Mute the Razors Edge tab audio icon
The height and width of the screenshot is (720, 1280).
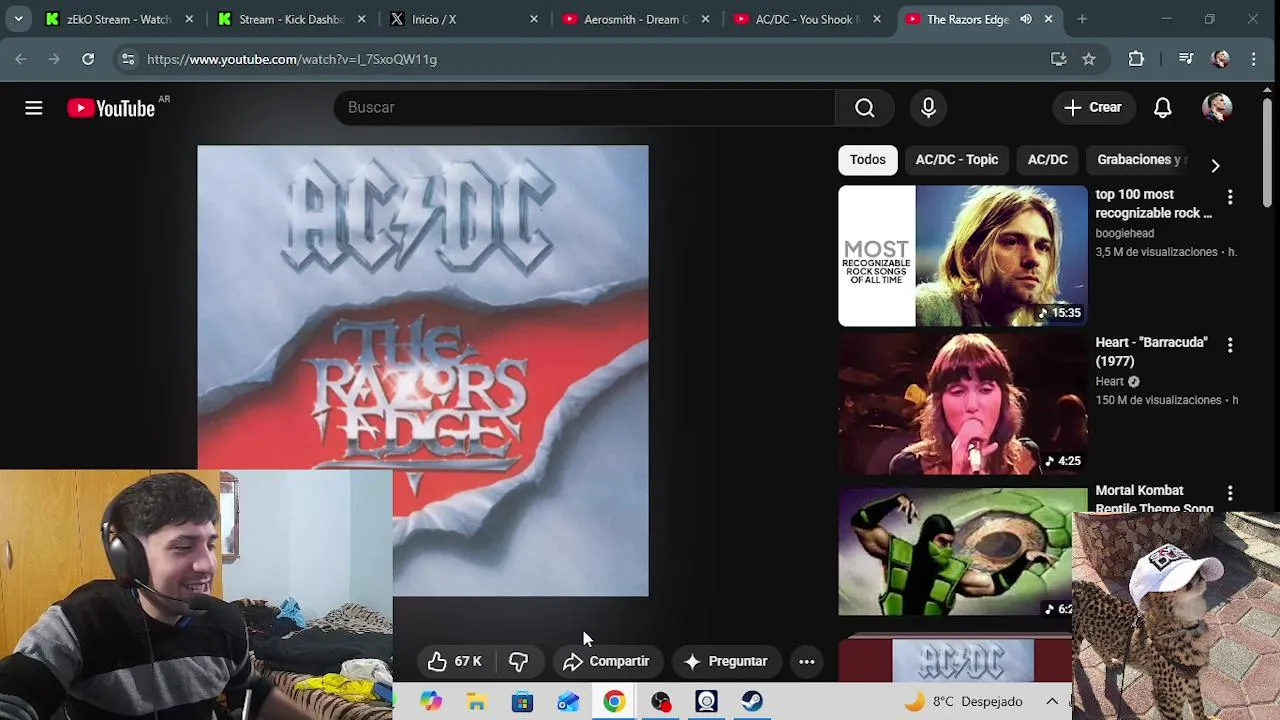[x=1026, y=19]
